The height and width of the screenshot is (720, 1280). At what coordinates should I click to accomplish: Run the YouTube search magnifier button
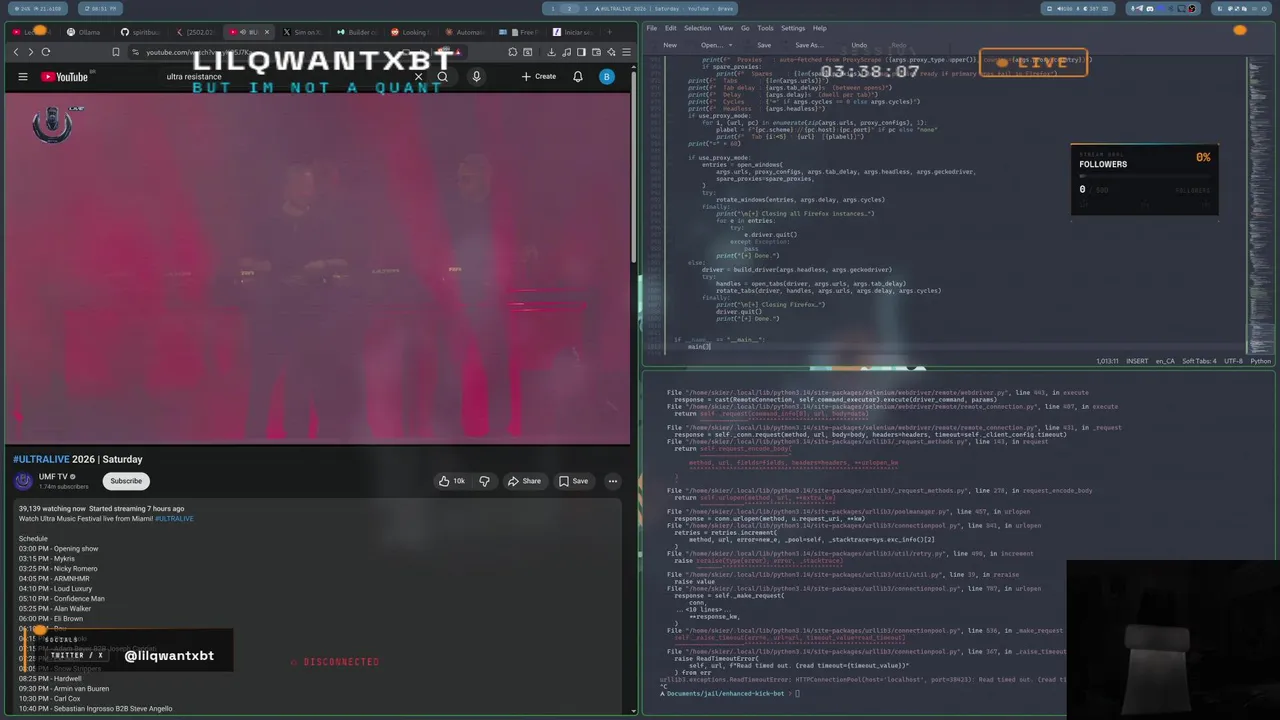coord(442,77)
